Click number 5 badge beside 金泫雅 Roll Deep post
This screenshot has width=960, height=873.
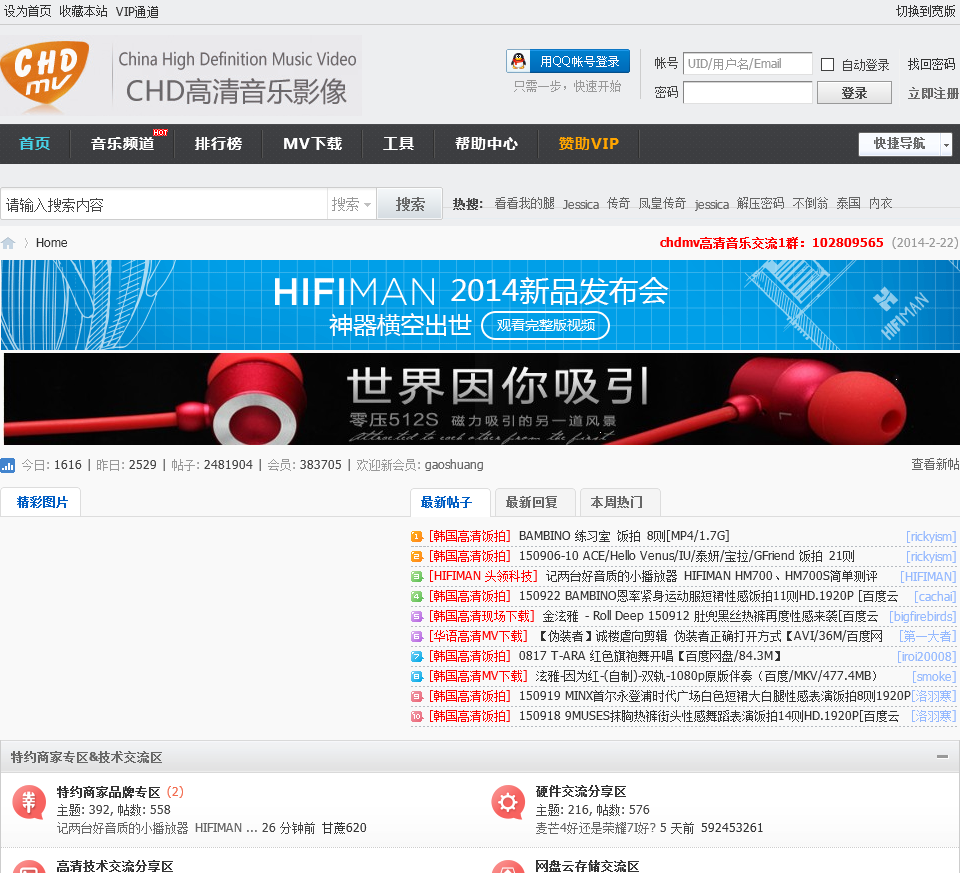tap(417, 616)
